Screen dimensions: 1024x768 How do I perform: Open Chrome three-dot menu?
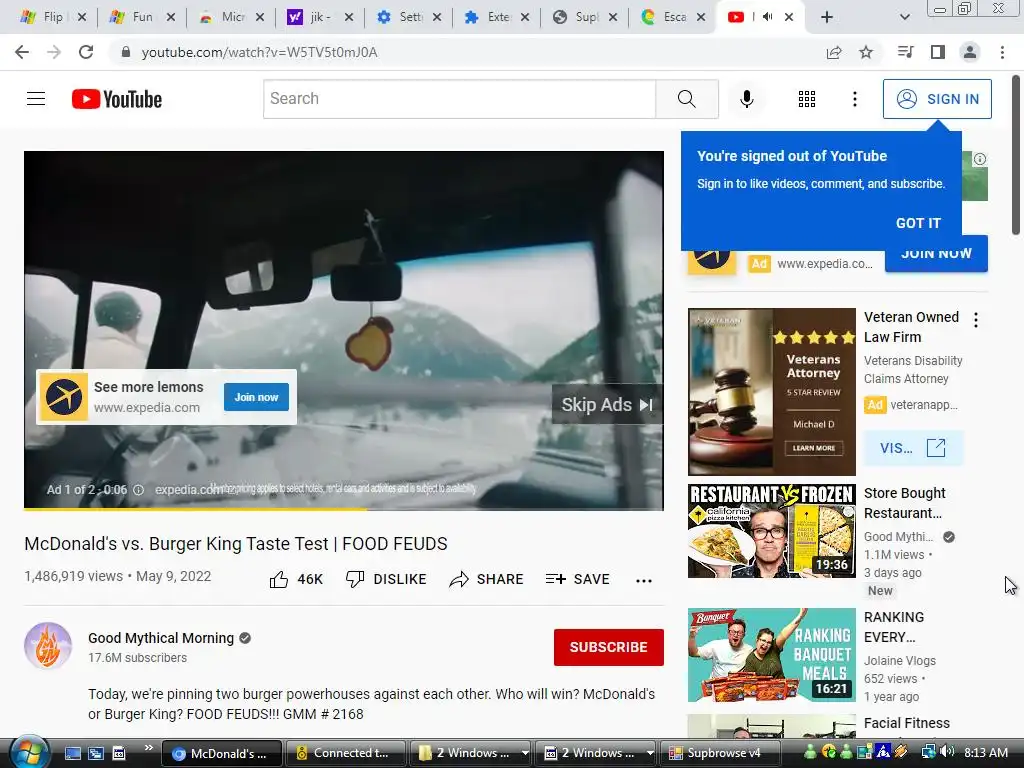(x=1002, y=52)
